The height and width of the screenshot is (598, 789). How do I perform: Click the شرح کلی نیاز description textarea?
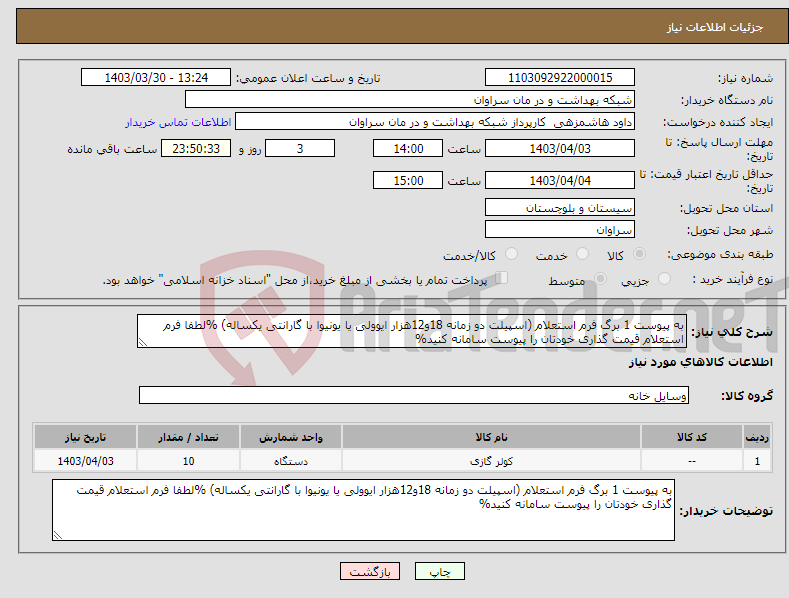click(x=412, y=331)
